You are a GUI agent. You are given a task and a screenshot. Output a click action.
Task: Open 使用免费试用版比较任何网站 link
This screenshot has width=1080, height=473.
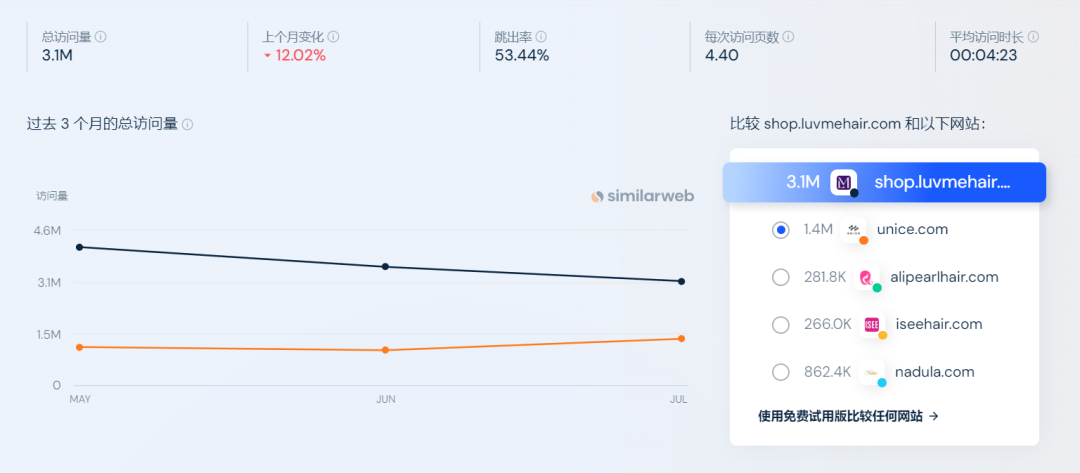pyautogui.click(x=848, y=416)
